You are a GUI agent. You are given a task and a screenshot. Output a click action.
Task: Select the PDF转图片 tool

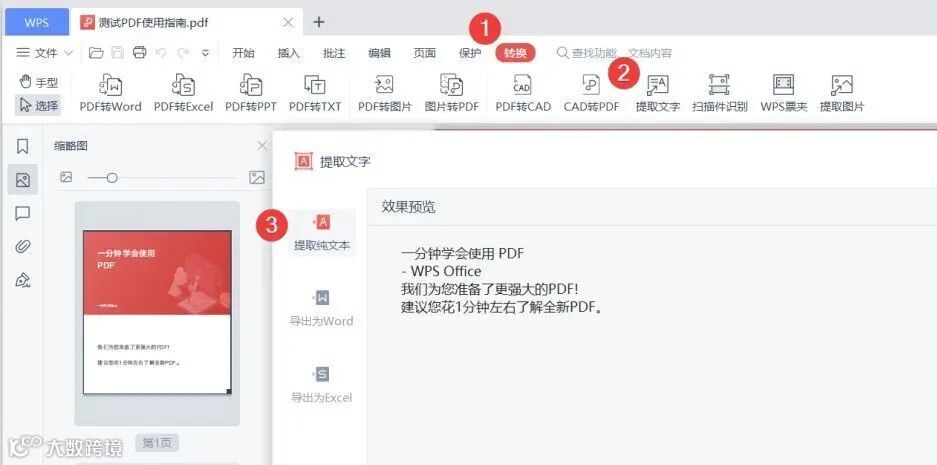click(385, 93)
